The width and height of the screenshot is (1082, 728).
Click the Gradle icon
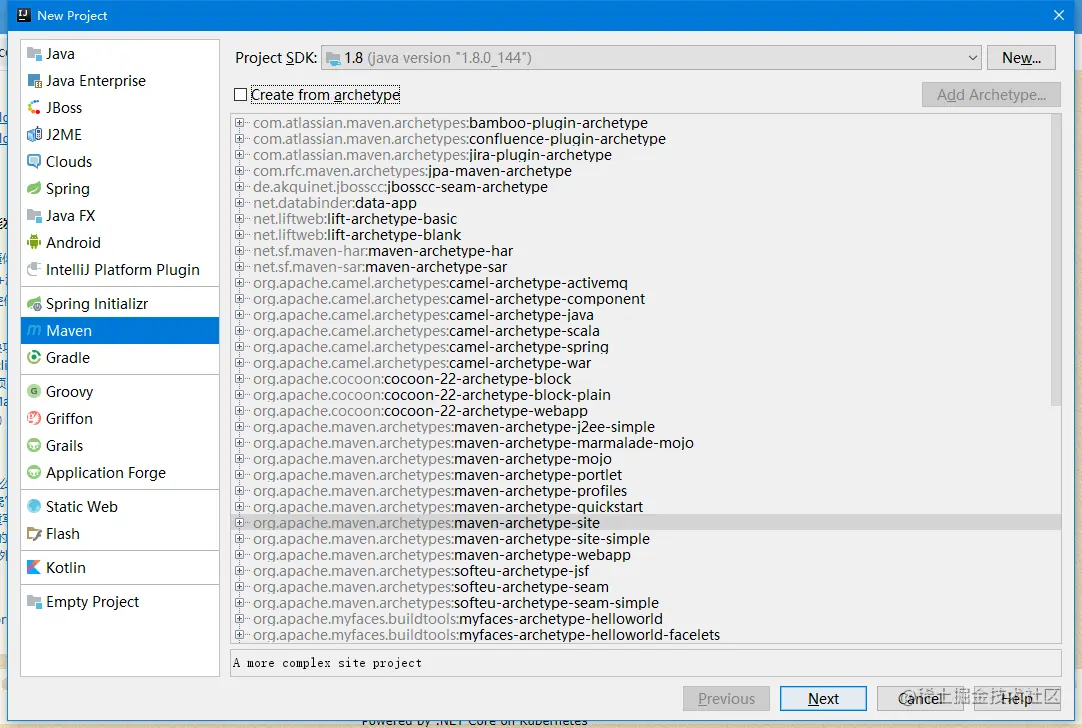point(34,357)
